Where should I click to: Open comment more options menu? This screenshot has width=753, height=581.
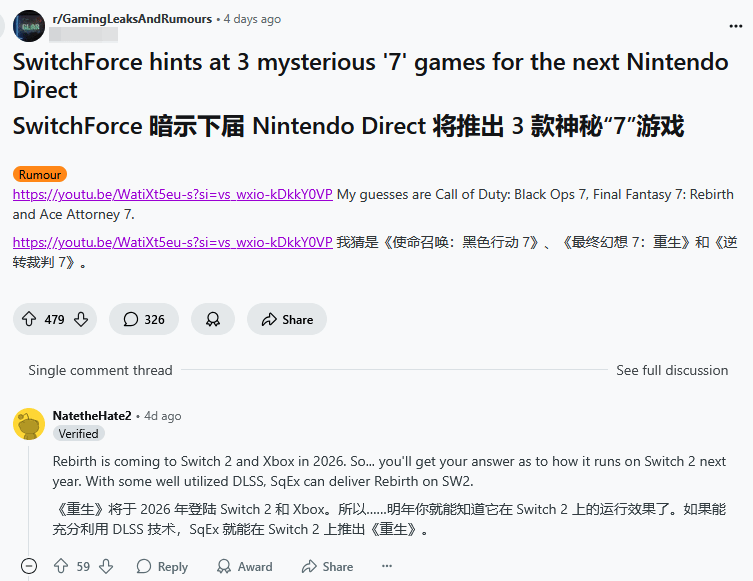[x=387, y=566]
